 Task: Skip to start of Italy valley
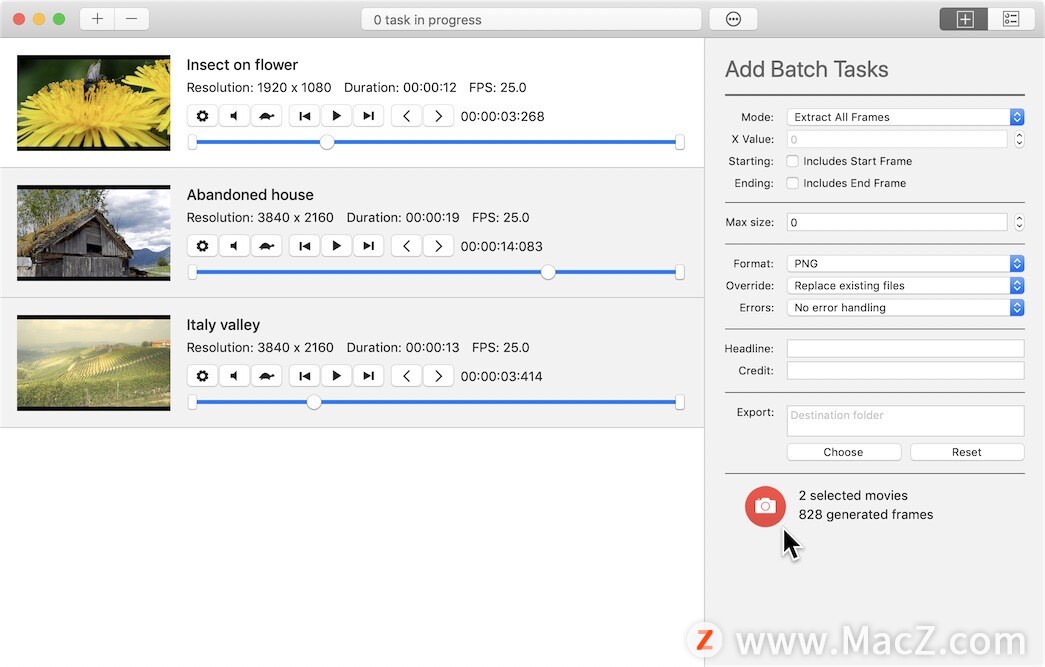(305, 376)
